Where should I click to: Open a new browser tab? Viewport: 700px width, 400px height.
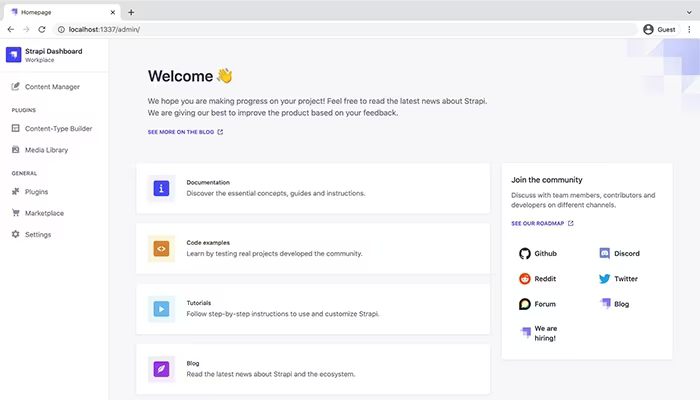131,12
